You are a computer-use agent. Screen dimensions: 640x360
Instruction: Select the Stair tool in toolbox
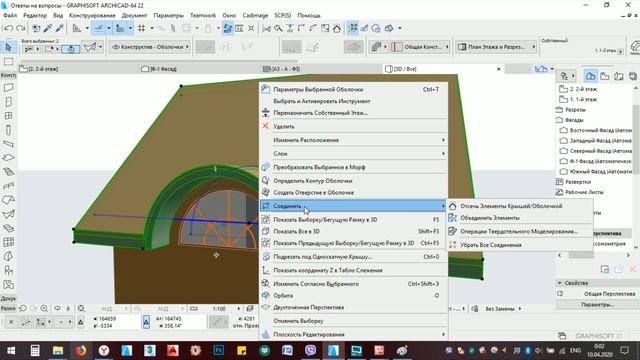pos(8,172)
